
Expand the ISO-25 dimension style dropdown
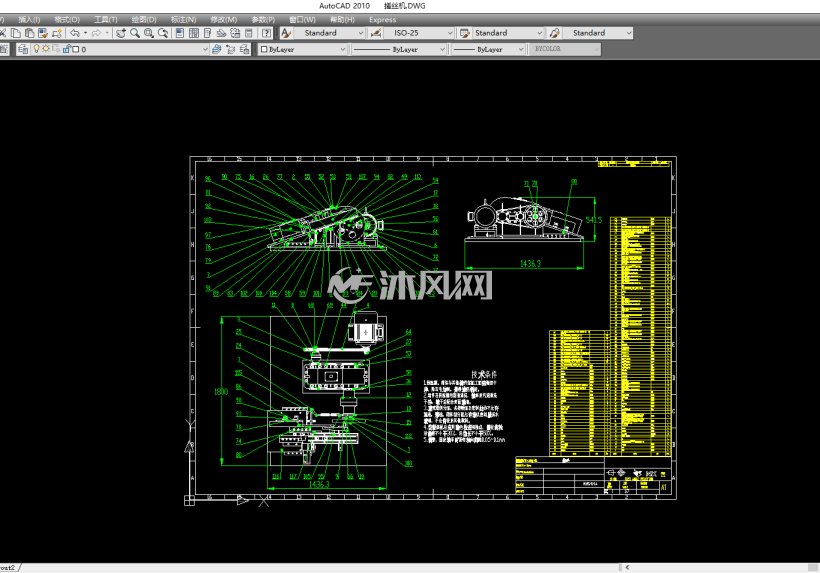pyautogui.click(x=450, y=33)
